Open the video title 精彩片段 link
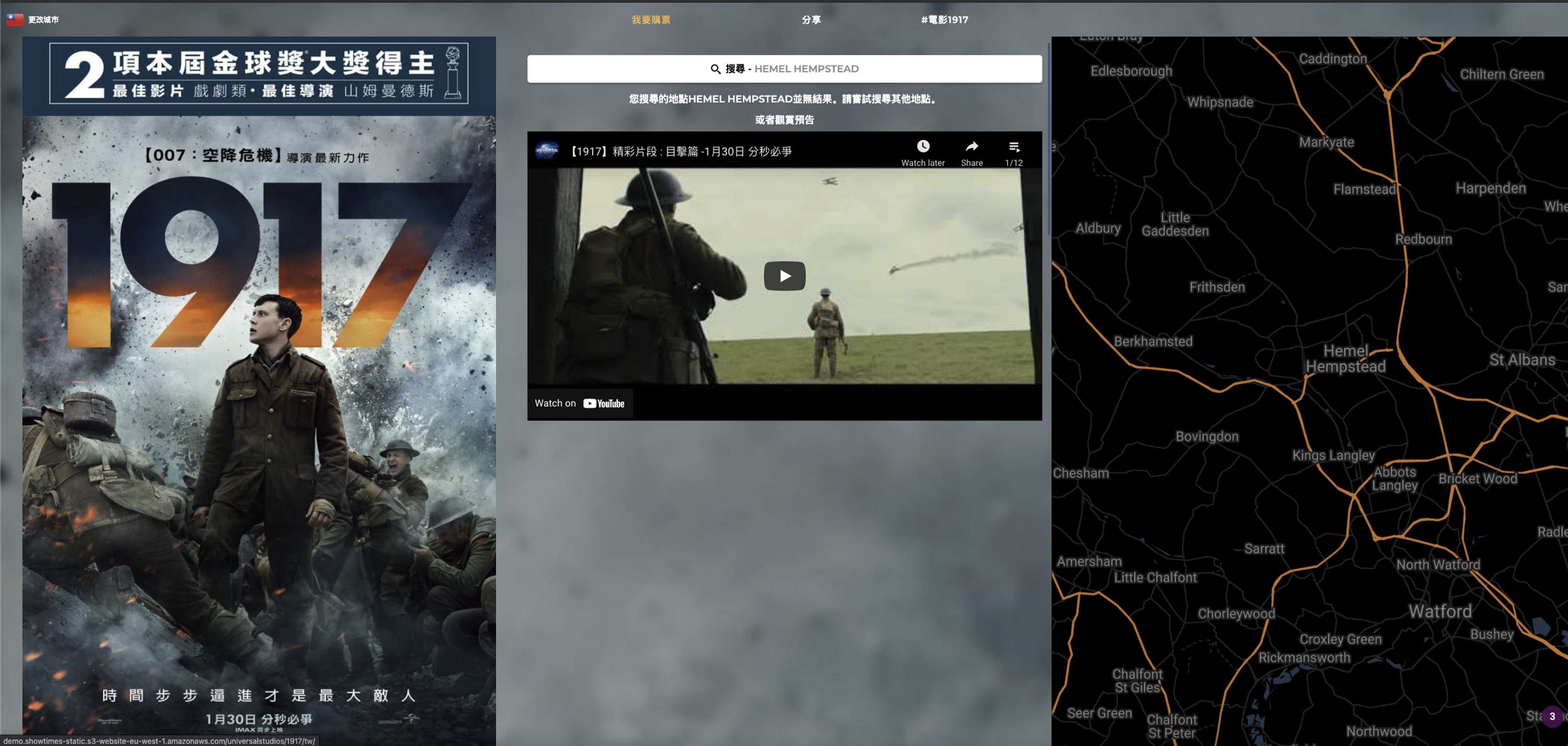The height and width of the screenshot is (746, 1568). coord(679,151)
